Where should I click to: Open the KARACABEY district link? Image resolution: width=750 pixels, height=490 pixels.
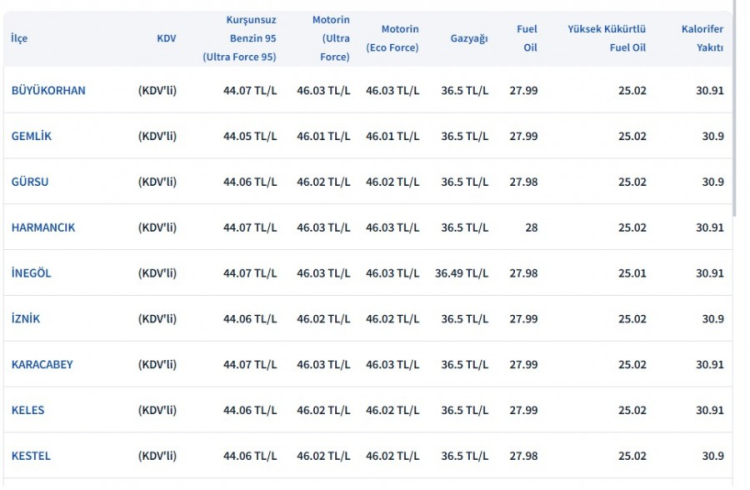pyautogui.click(x=42, y=364)
